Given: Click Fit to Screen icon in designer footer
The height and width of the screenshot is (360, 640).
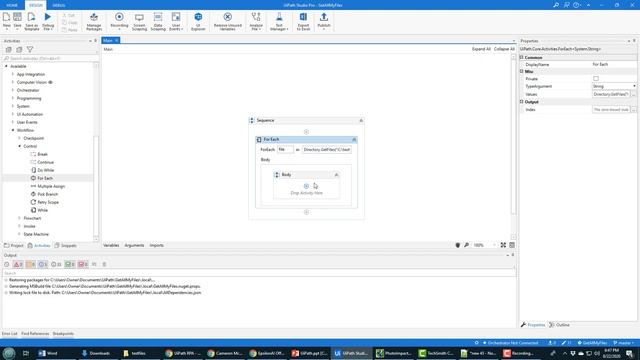Looking at the screenshot, I should tap(503, 245).
